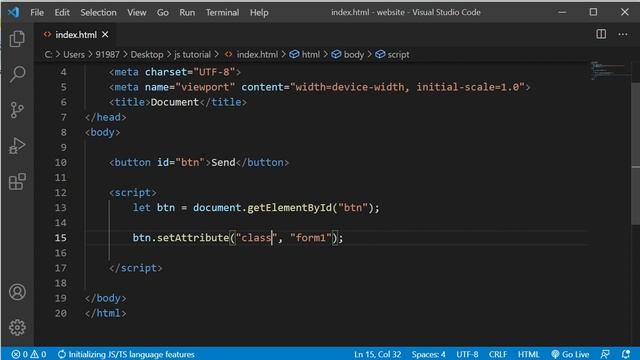Expand the C: breadcrumb segment
This screenshot has width=640, height=360.
click(x=48, y=55)
